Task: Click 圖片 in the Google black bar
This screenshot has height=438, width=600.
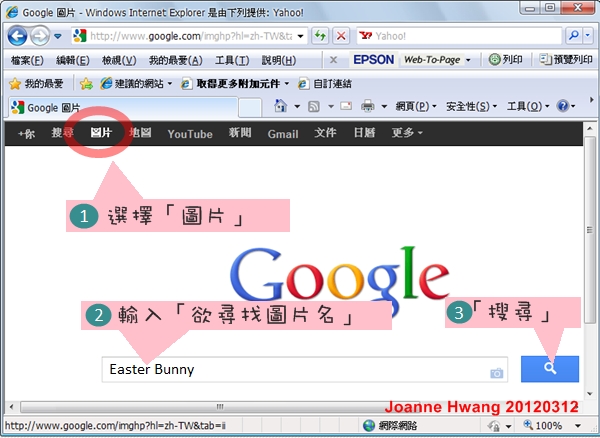Action: 101,133
